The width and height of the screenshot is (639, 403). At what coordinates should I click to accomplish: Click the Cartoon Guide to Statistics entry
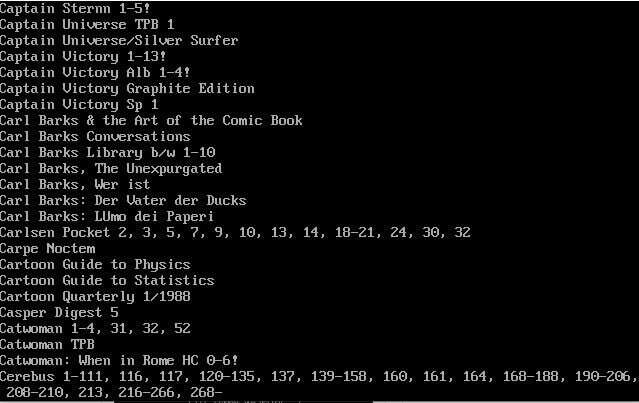coord(107,280)
